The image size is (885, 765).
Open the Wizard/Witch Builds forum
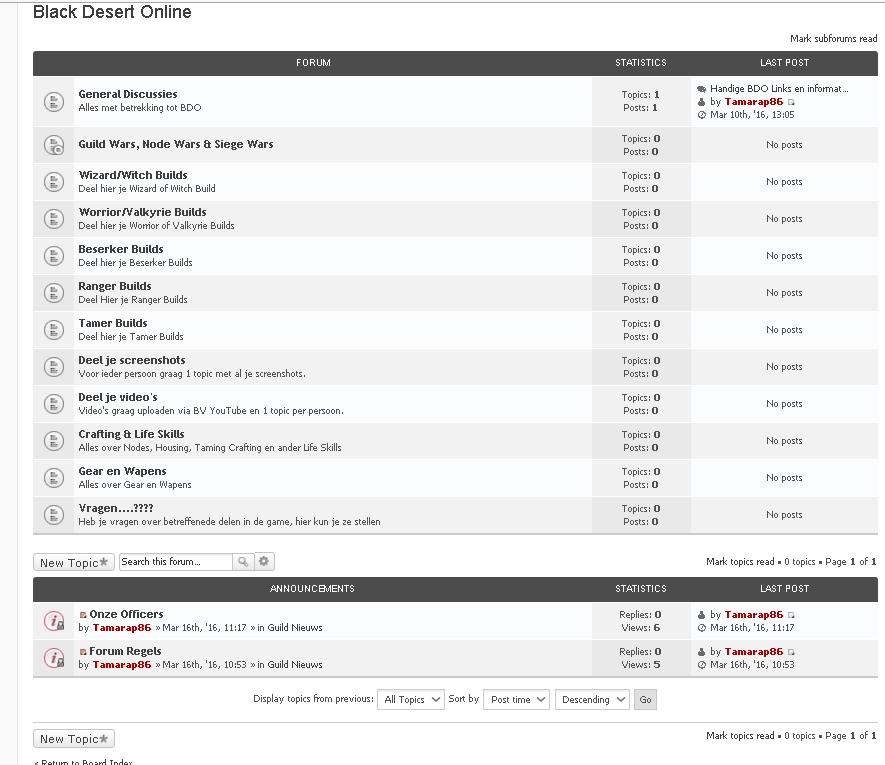tap(133, 176)
